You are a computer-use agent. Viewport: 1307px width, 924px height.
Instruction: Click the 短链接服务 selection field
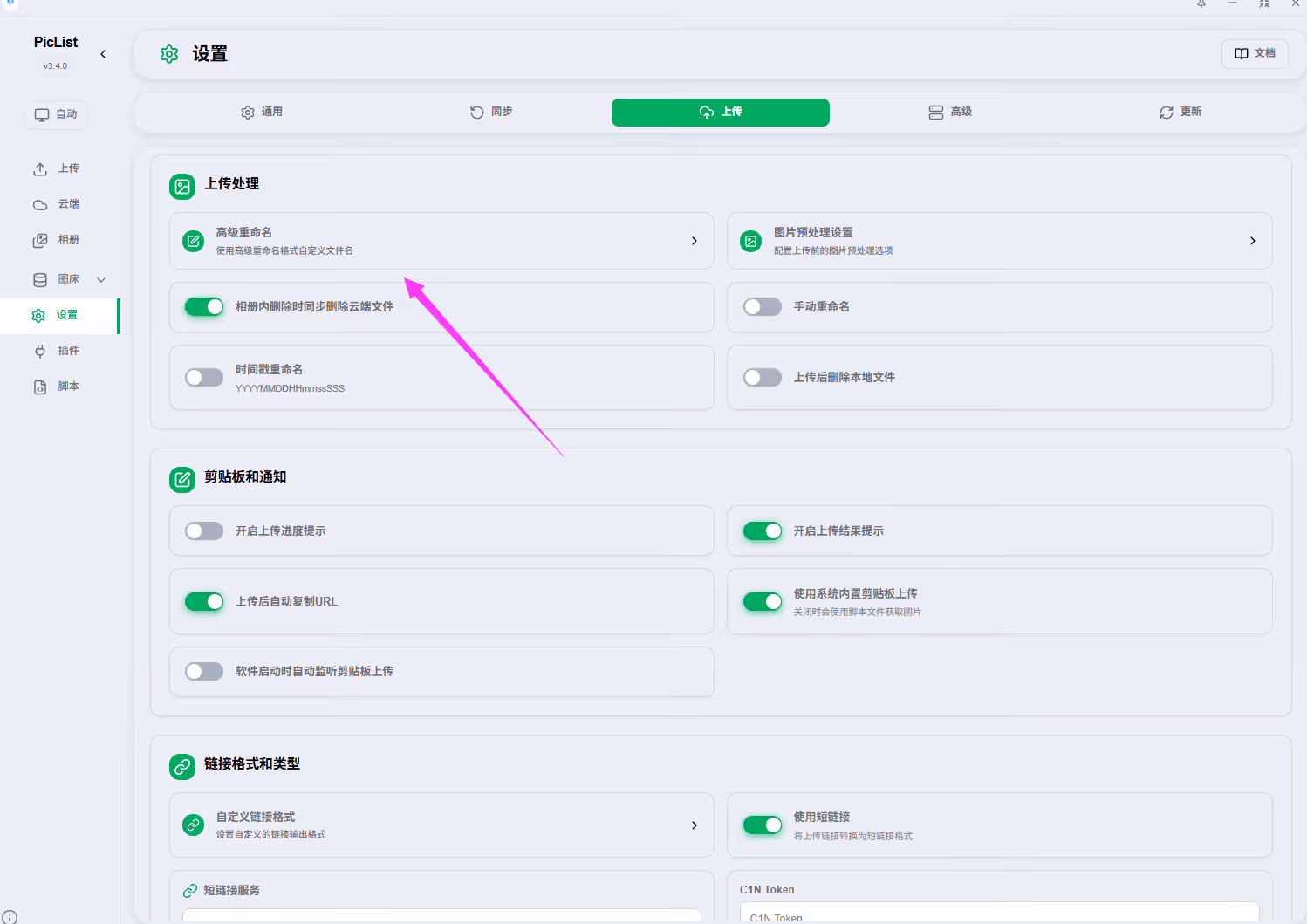[x=441, y=916]
